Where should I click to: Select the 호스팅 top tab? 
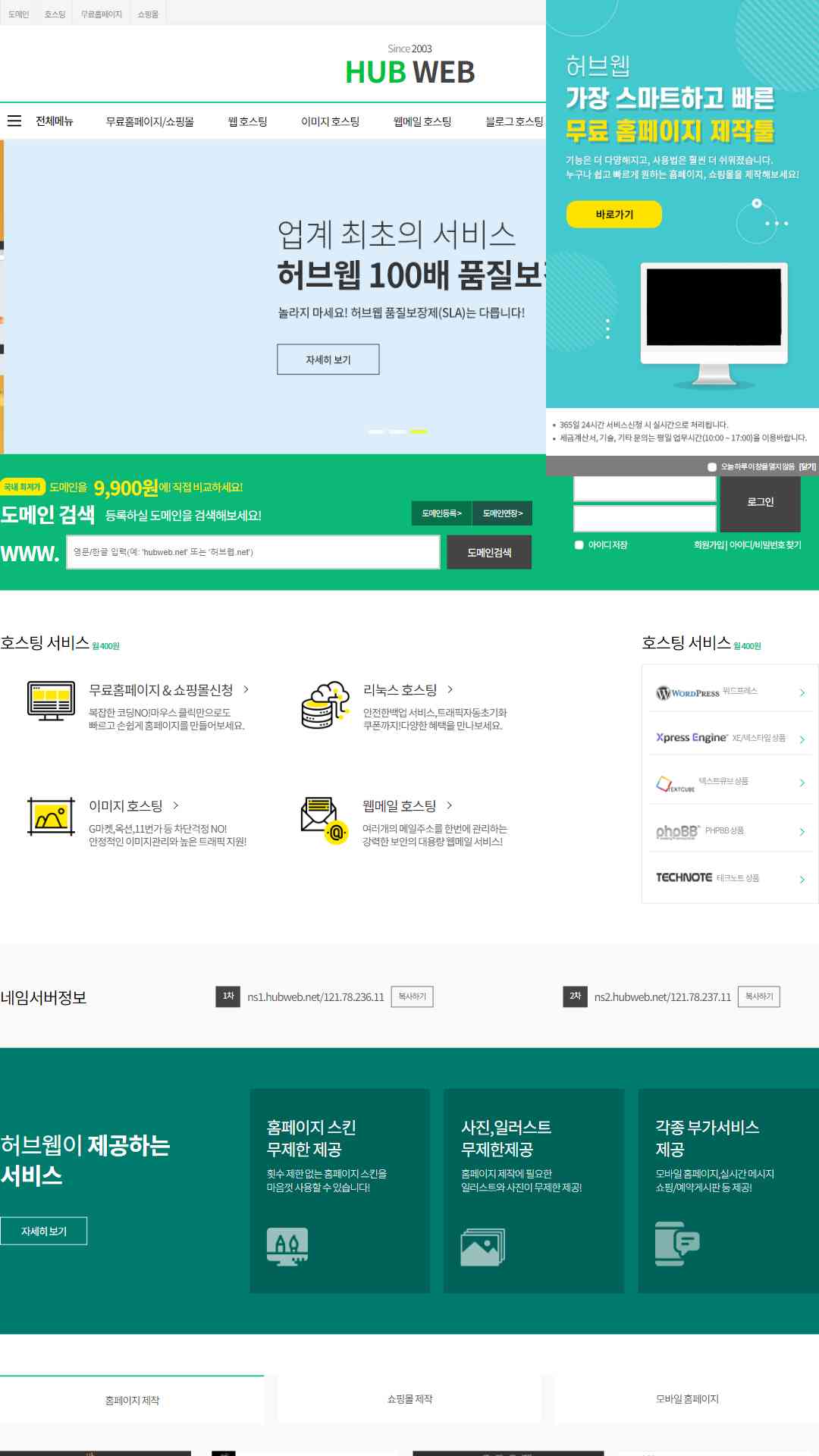[x=55, y=14]
